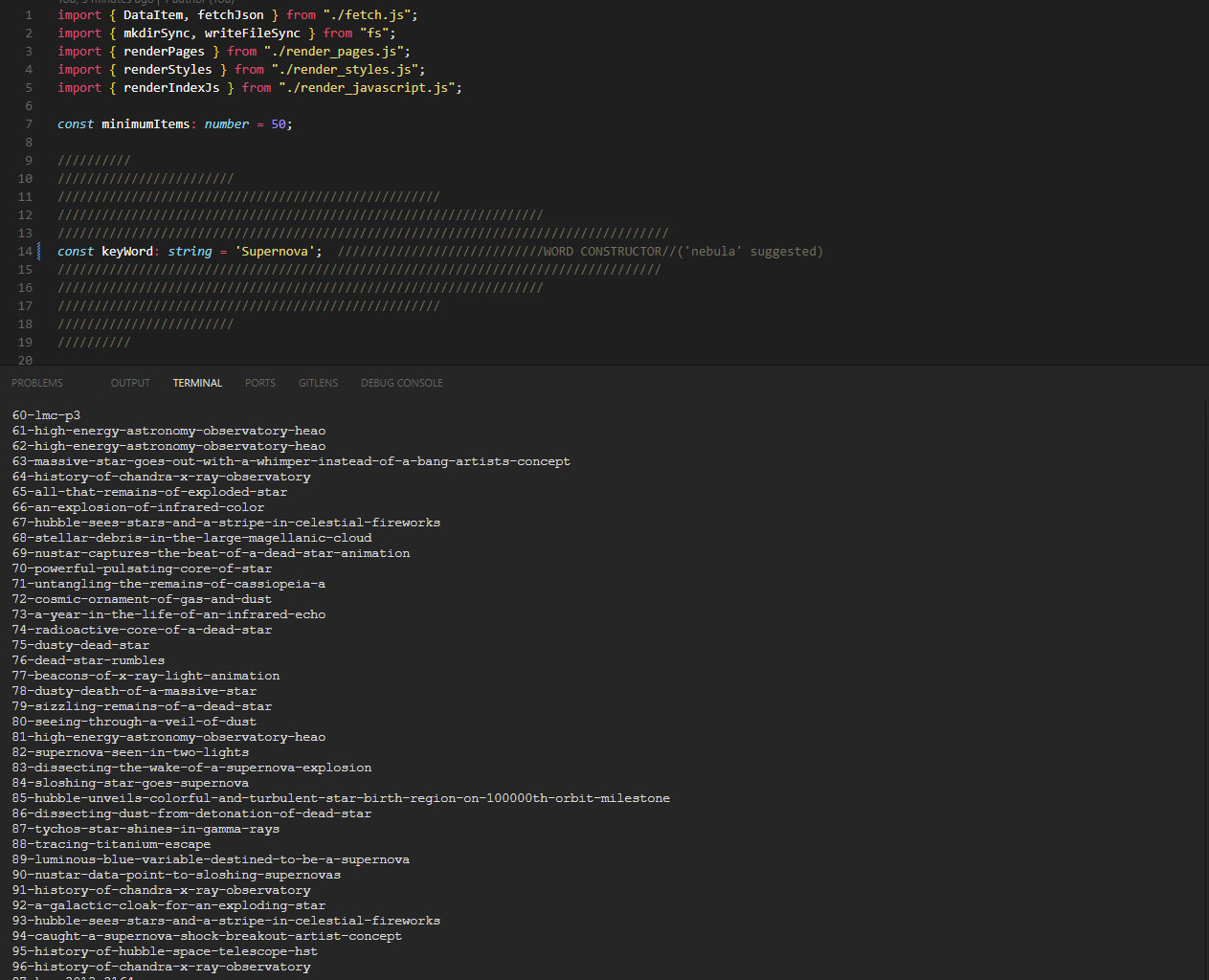Viewport: 1209px width, 980px height.
Task: Click line number 14 in the gutter
Action: pyautogui.click(x=25, y=252)
